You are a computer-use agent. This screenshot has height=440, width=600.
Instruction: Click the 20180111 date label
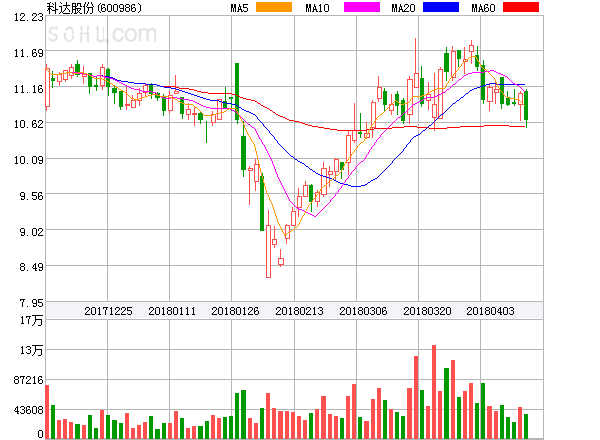click(x=172, y=311)
